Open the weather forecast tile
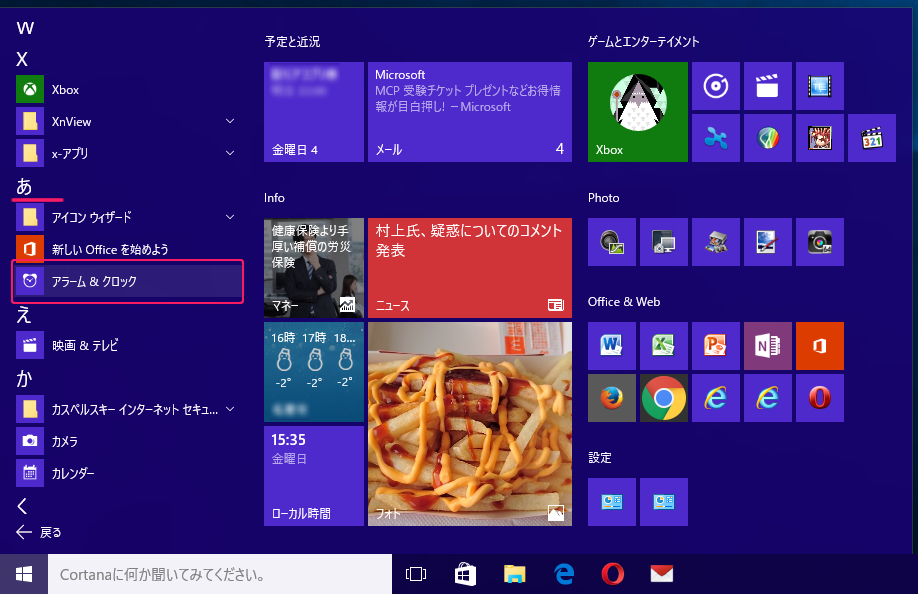This screenshot has width=918, height=594. pyautogui.click(x=314, y=372)
